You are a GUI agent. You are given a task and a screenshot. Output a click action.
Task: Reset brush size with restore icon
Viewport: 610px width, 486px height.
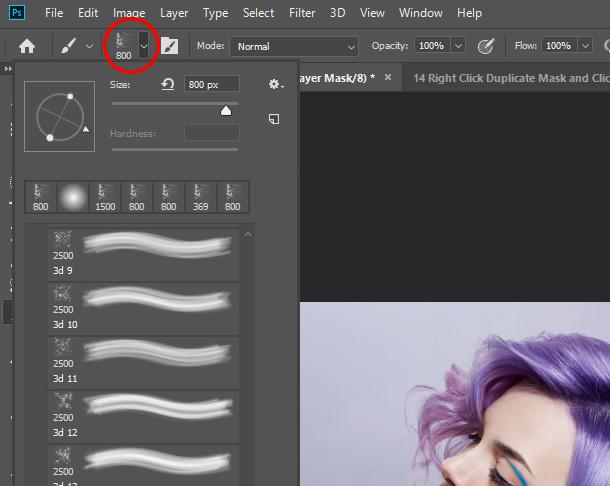(168, 84)
